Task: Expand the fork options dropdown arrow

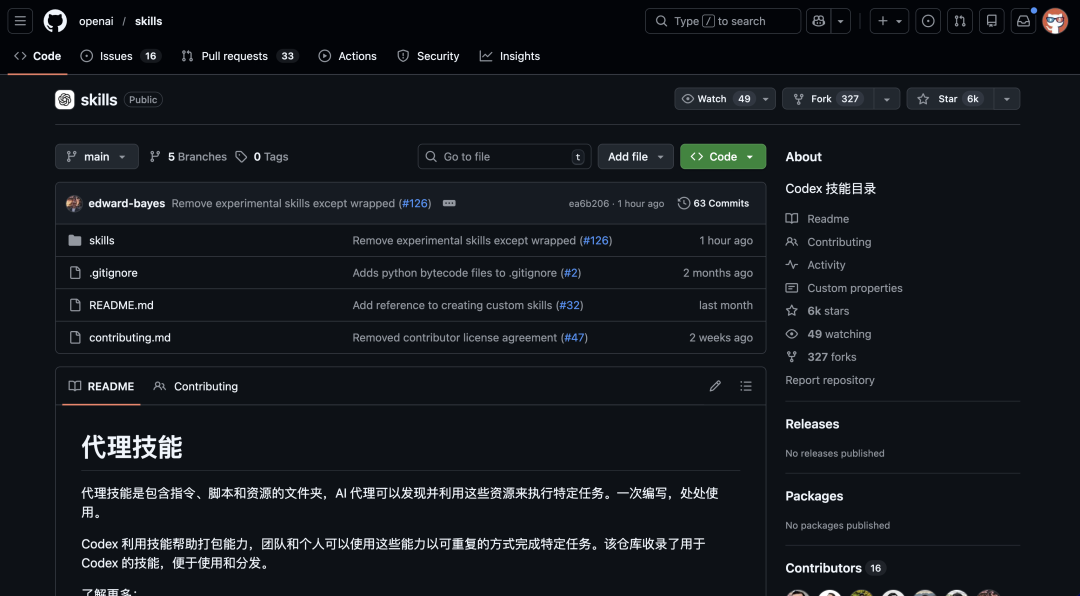Action: tap(886, 99)
